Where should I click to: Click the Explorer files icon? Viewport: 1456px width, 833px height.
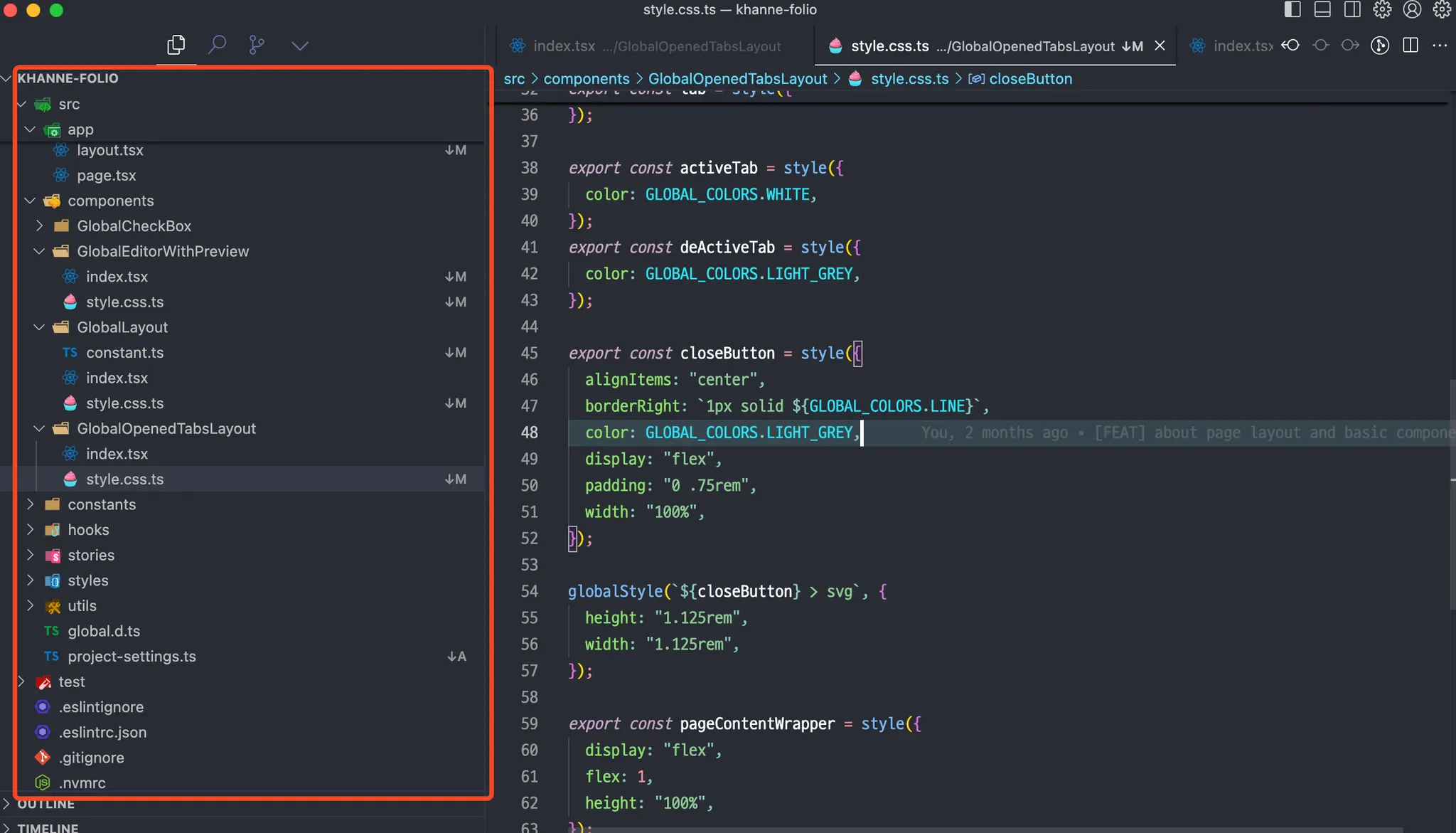point(176,45)
